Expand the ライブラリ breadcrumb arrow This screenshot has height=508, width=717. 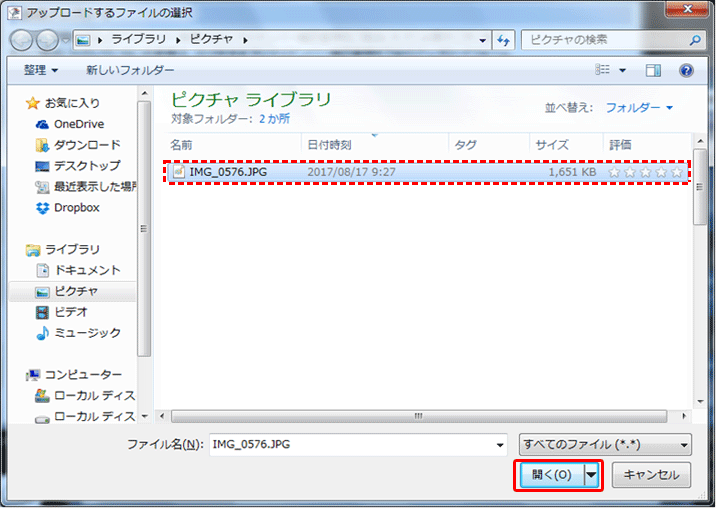pyautogui.click(x=178, y=40)
